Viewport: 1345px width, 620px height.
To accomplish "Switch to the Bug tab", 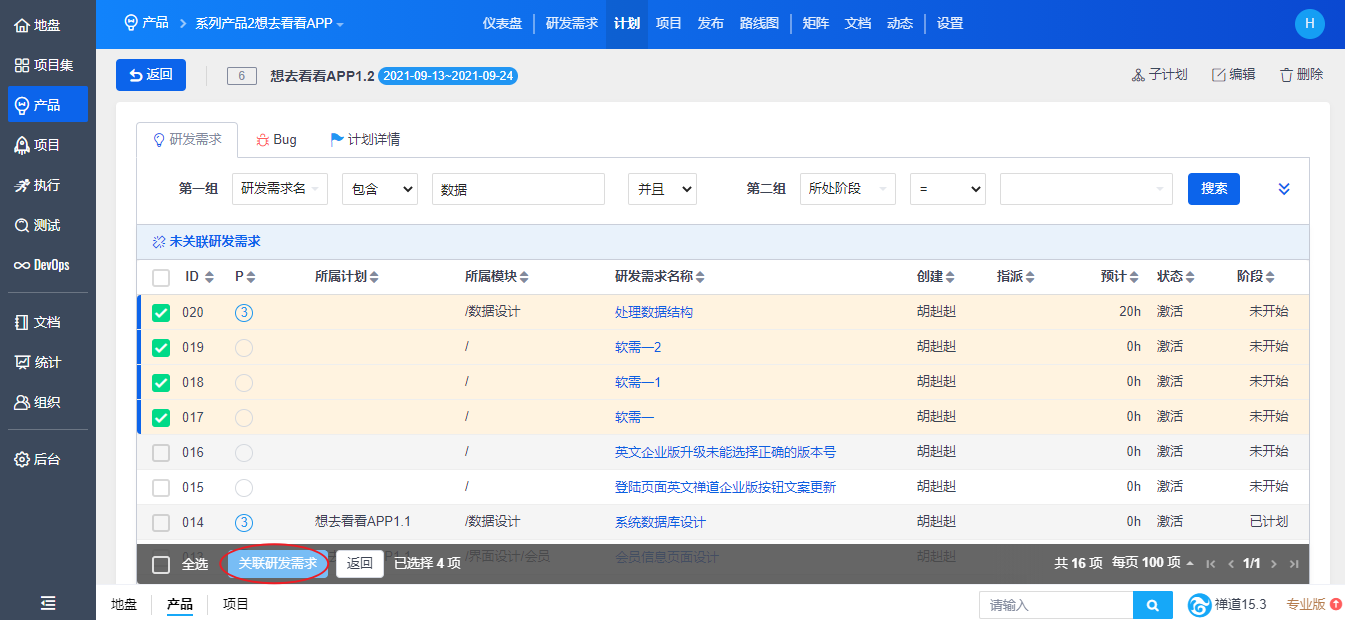I will pyautogui.click(x=276, y=140).
